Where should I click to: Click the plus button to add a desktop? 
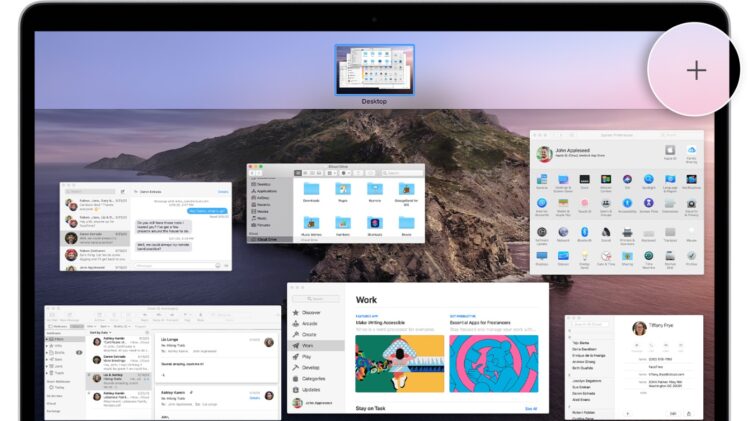click(x=696, y=70)
